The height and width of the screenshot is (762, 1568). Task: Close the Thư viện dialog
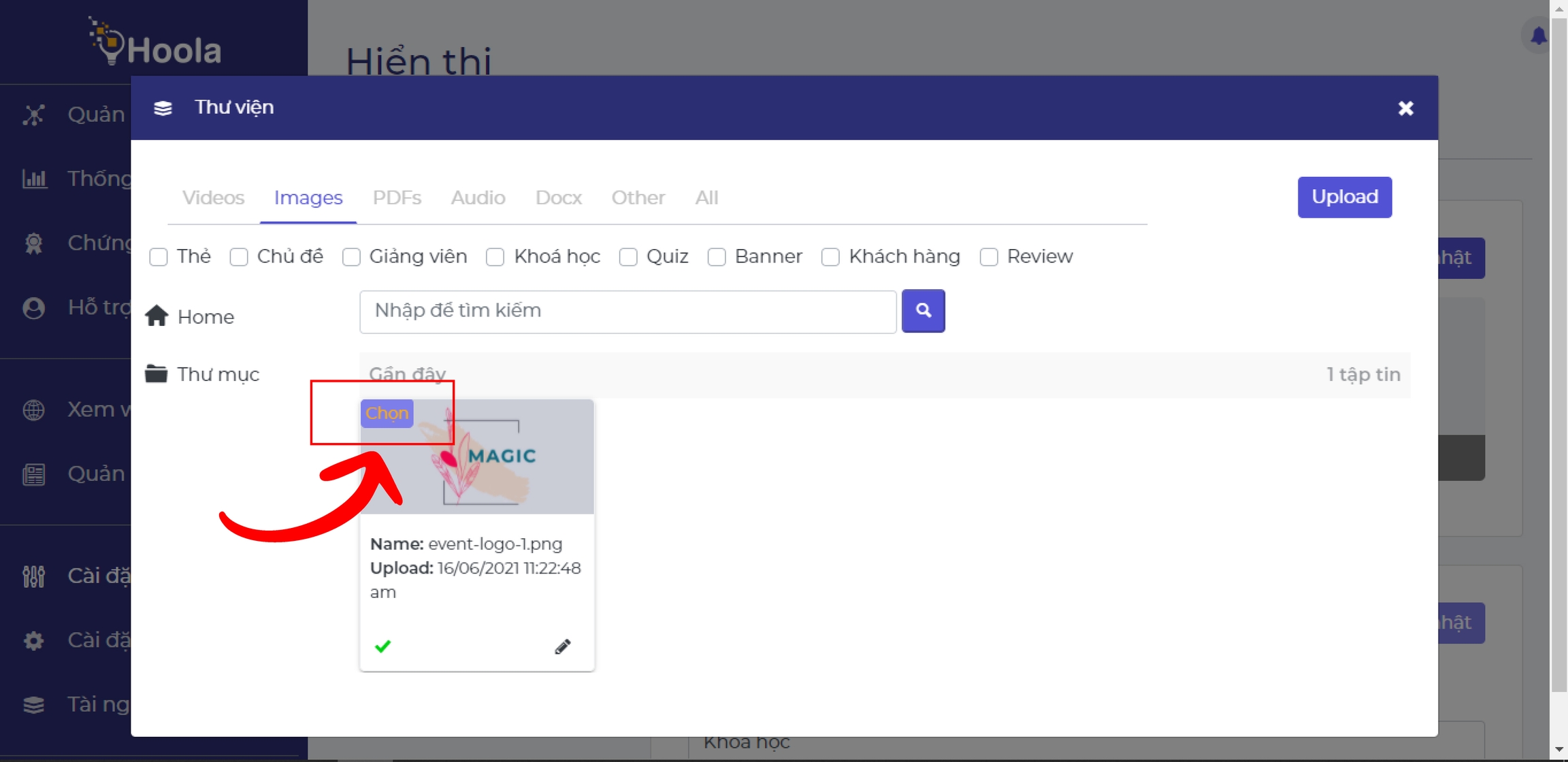coord(1405,108)
